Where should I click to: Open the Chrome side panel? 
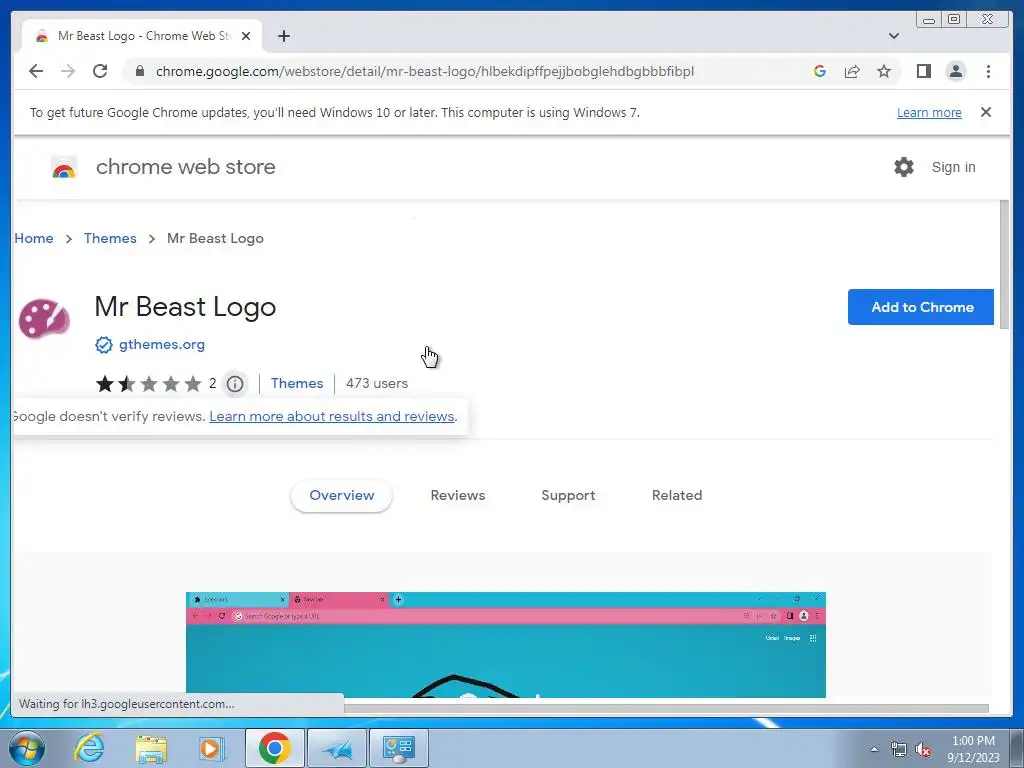[923, 71]
